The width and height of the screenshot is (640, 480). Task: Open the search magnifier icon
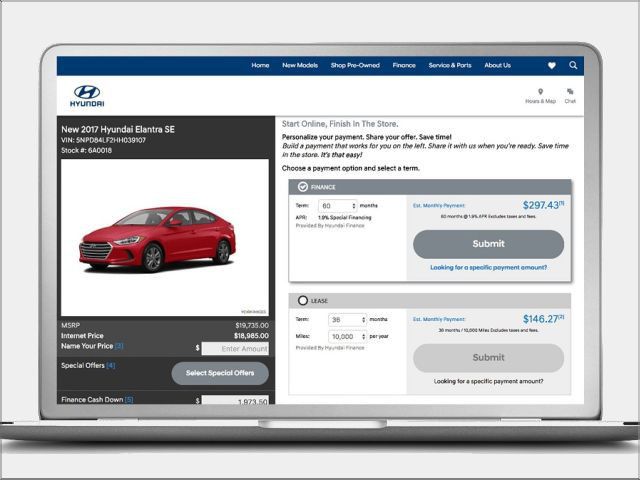tap(573, 65)
